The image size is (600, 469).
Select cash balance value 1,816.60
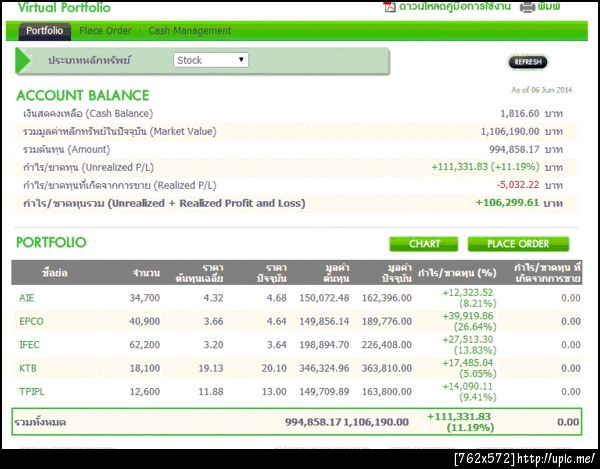[520, 114]
